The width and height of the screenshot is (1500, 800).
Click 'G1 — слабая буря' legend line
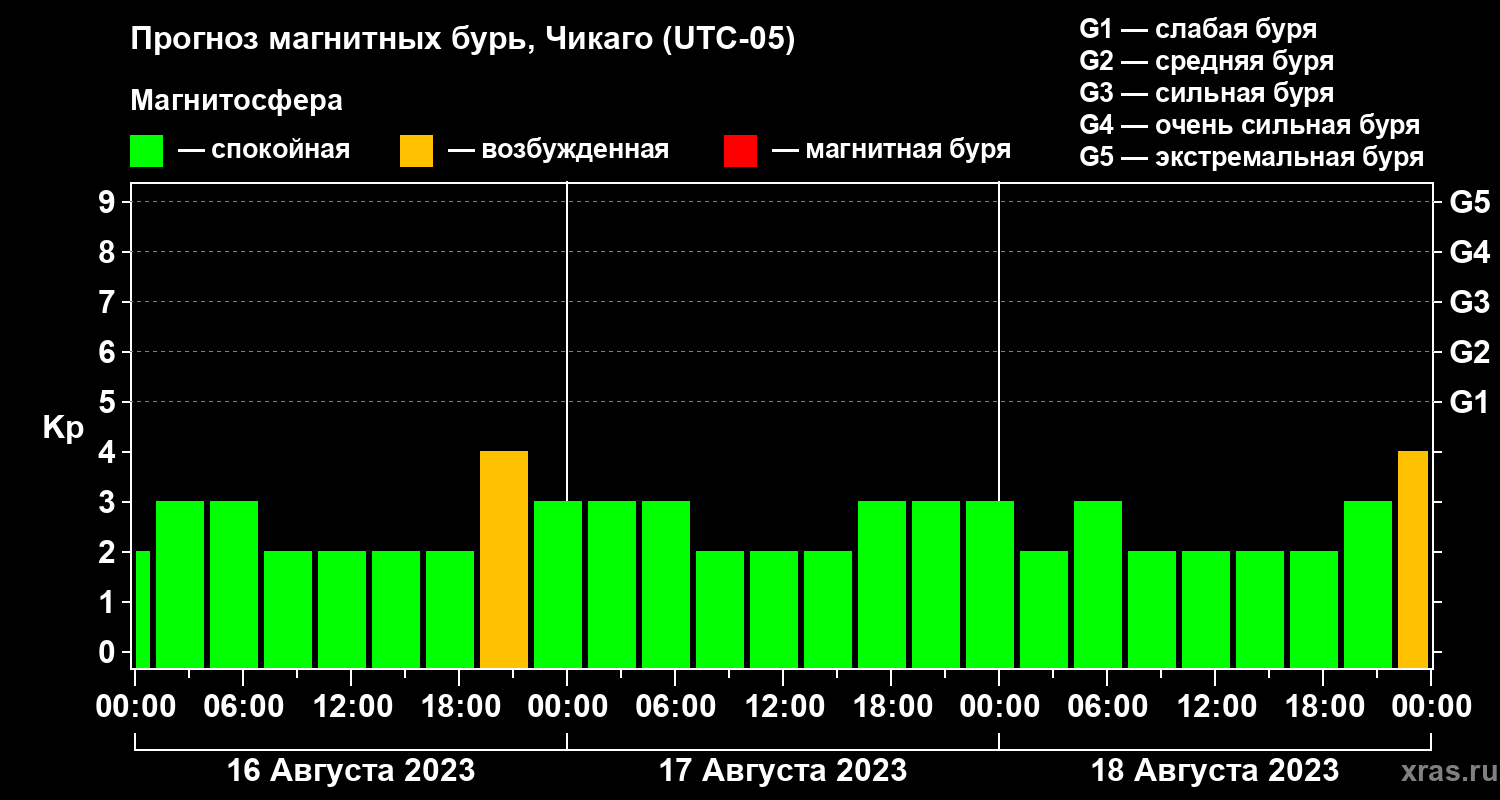[x=1198, y=28]
